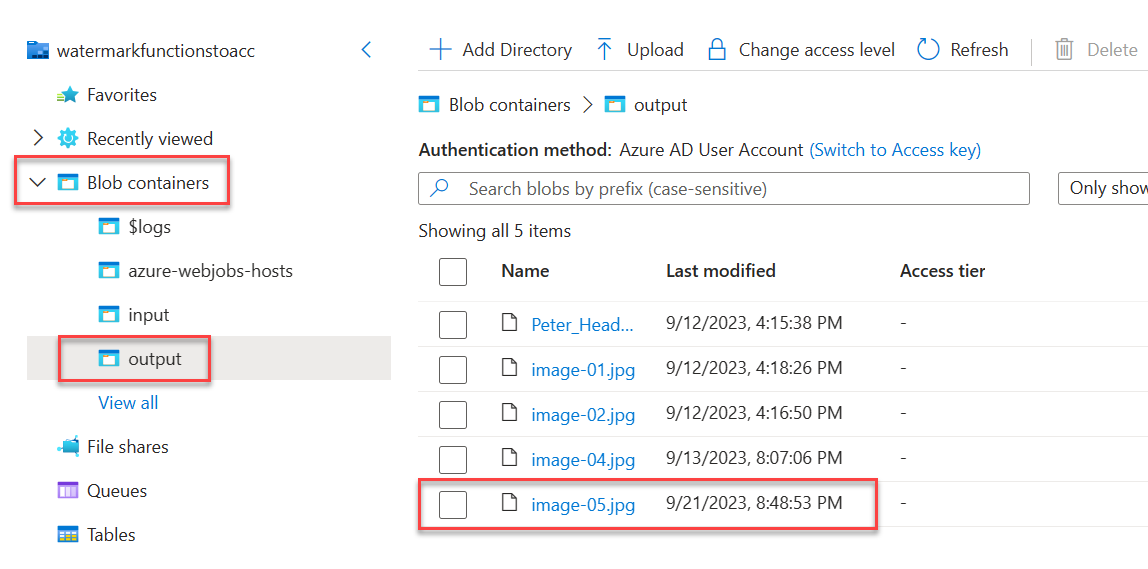Screen dimensions: 1148x569
Task: Select the input container in tree
Action: pyautogui.click(x=149, y=315)
